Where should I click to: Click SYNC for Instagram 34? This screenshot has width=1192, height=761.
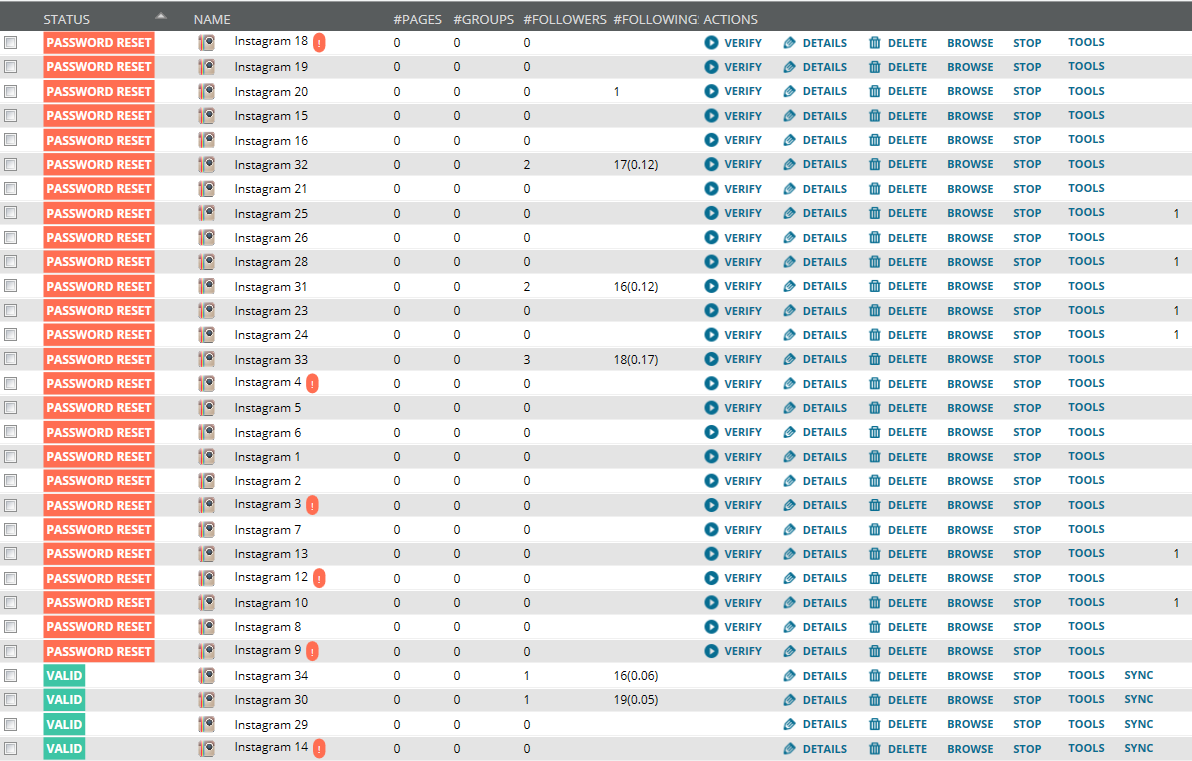point(1138,675)
